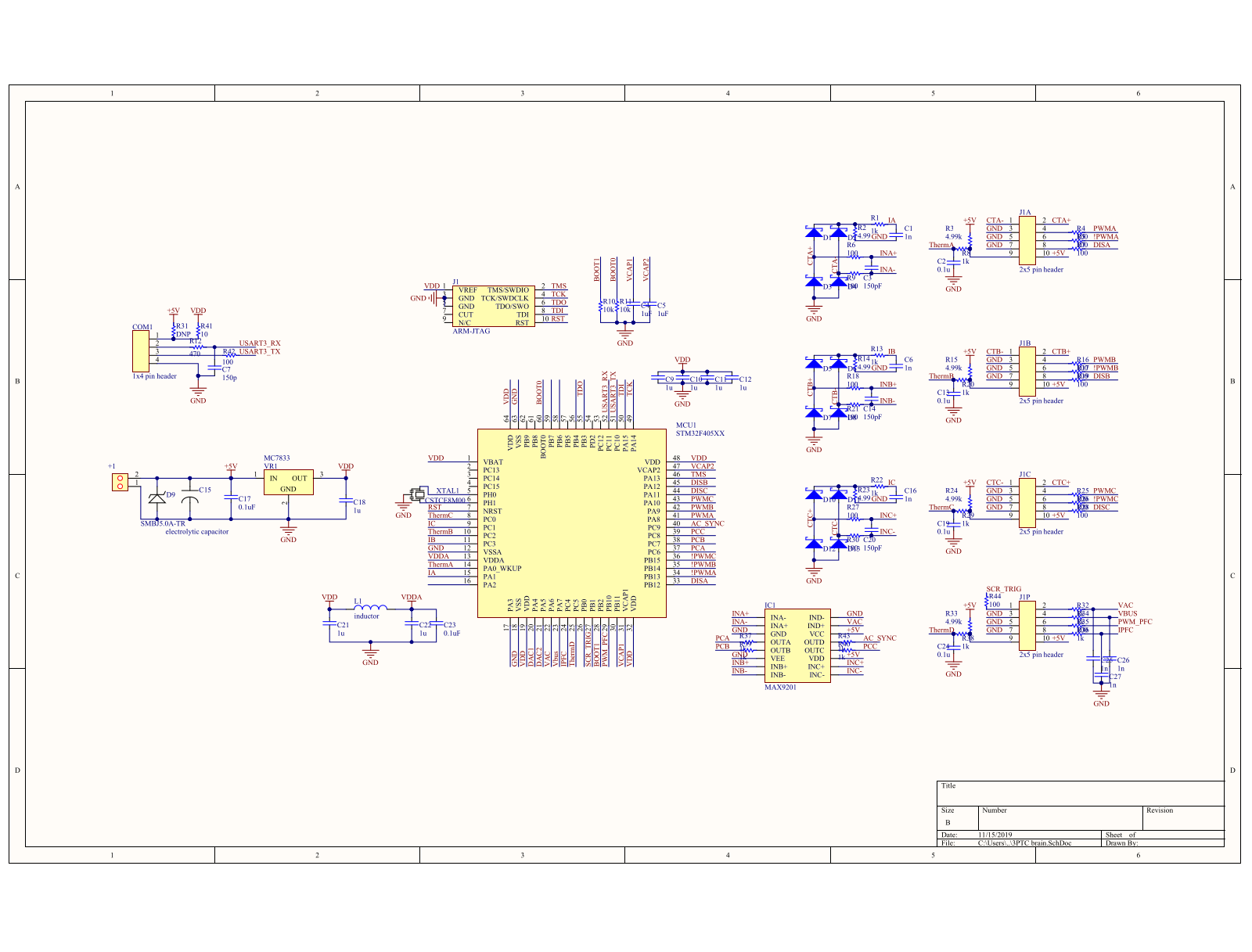Click the USART3_TX net label near COM1

click(x=260, y=352)
